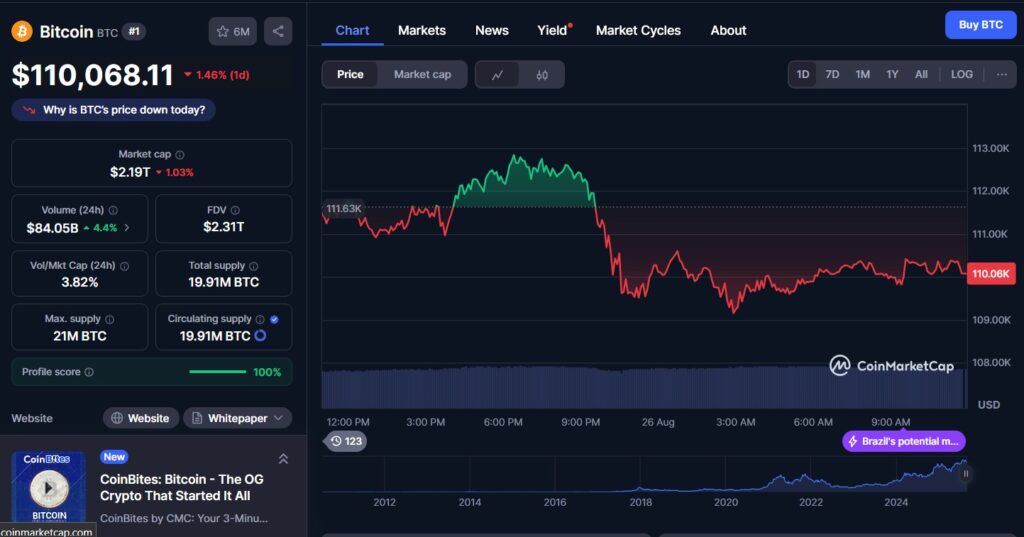Click the verified badge by Circulating supply
This screenshot has width=1024, height=537.
(x=274, y=319)
